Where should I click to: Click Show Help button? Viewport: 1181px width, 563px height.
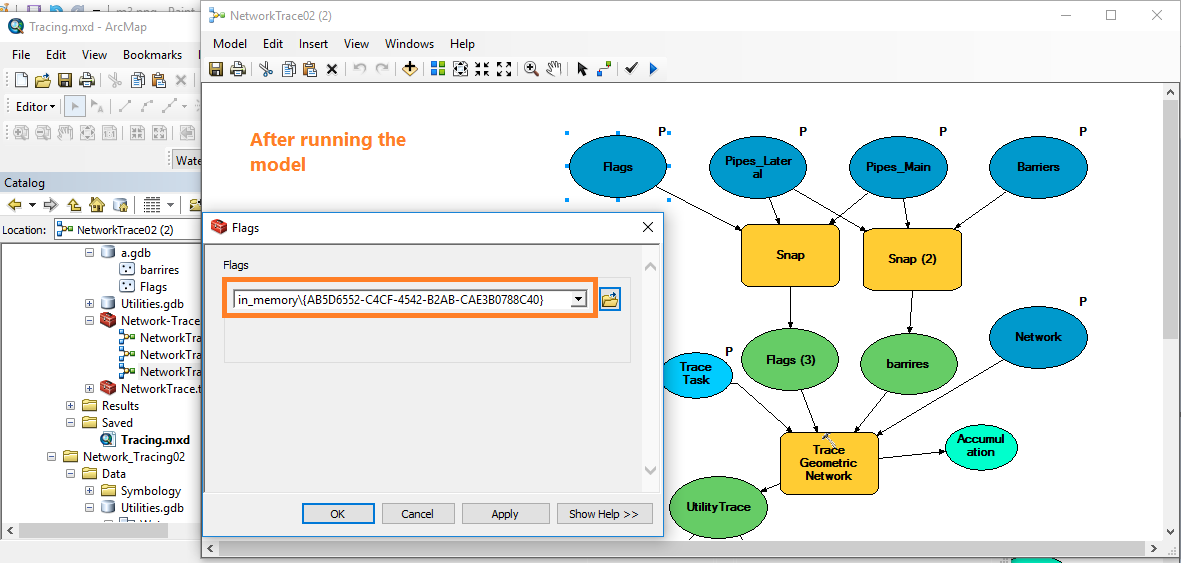click(x=604, y=513)
